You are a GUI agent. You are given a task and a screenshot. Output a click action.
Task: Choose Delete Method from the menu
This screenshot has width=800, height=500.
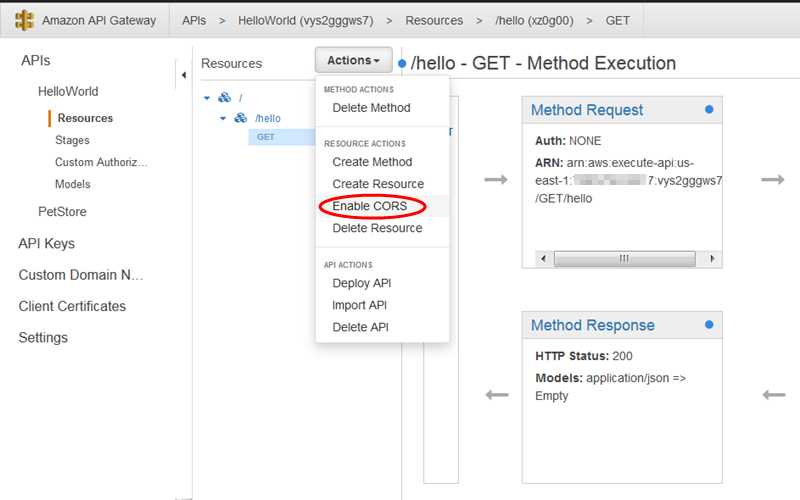click(371, 108)
